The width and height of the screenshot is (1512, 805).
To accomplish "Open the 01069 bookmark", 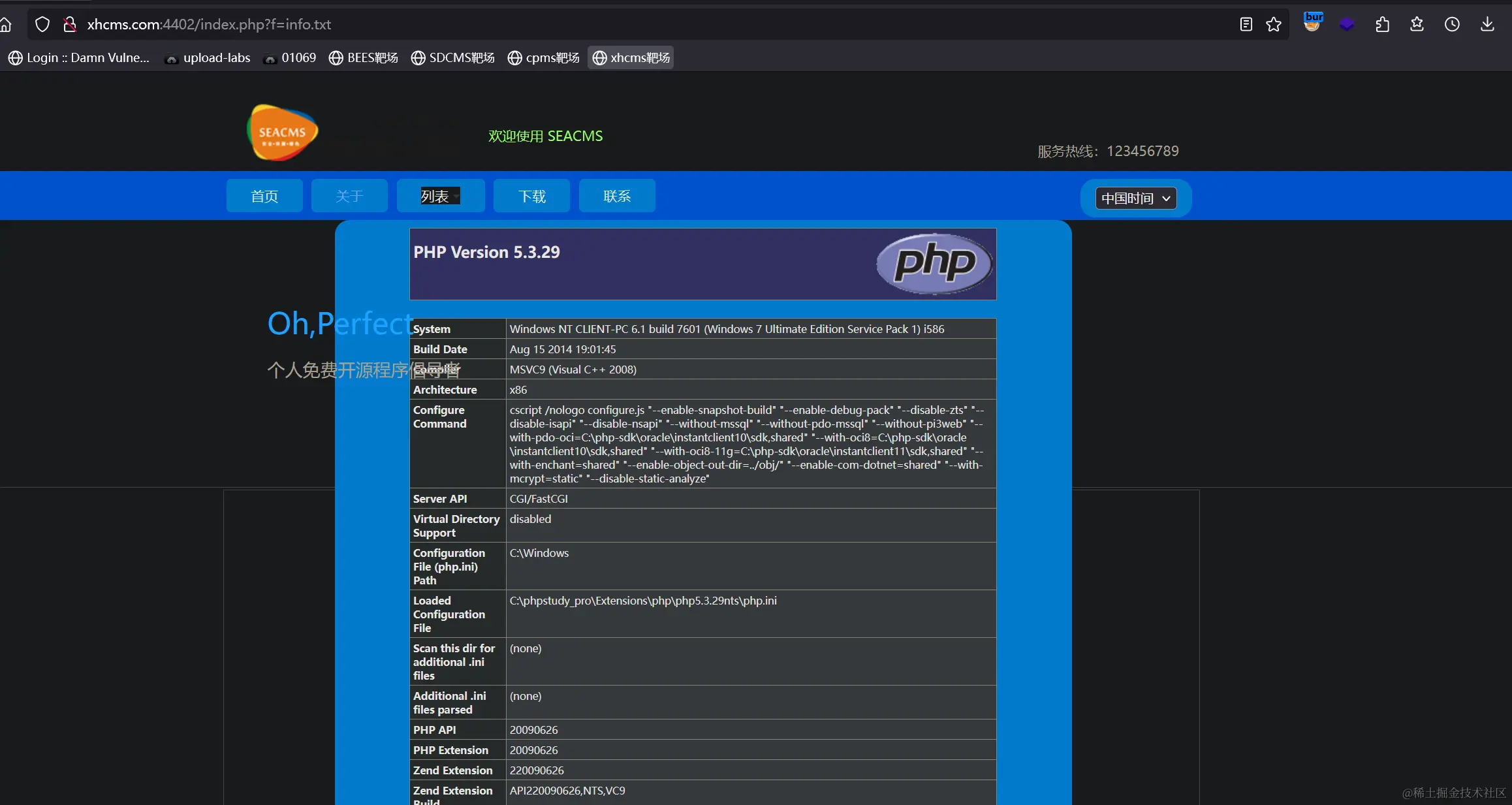I will (x=290, y=58).
